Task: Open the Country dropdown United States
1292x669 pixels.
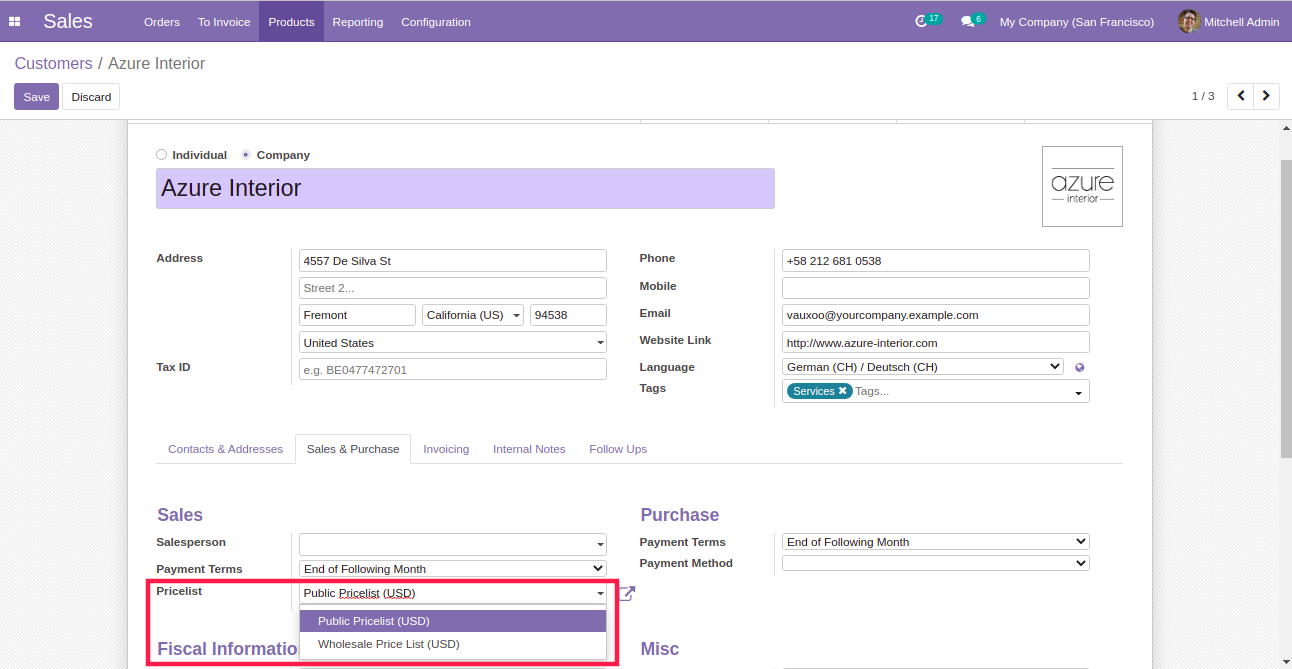Action: tap(453, 343)
